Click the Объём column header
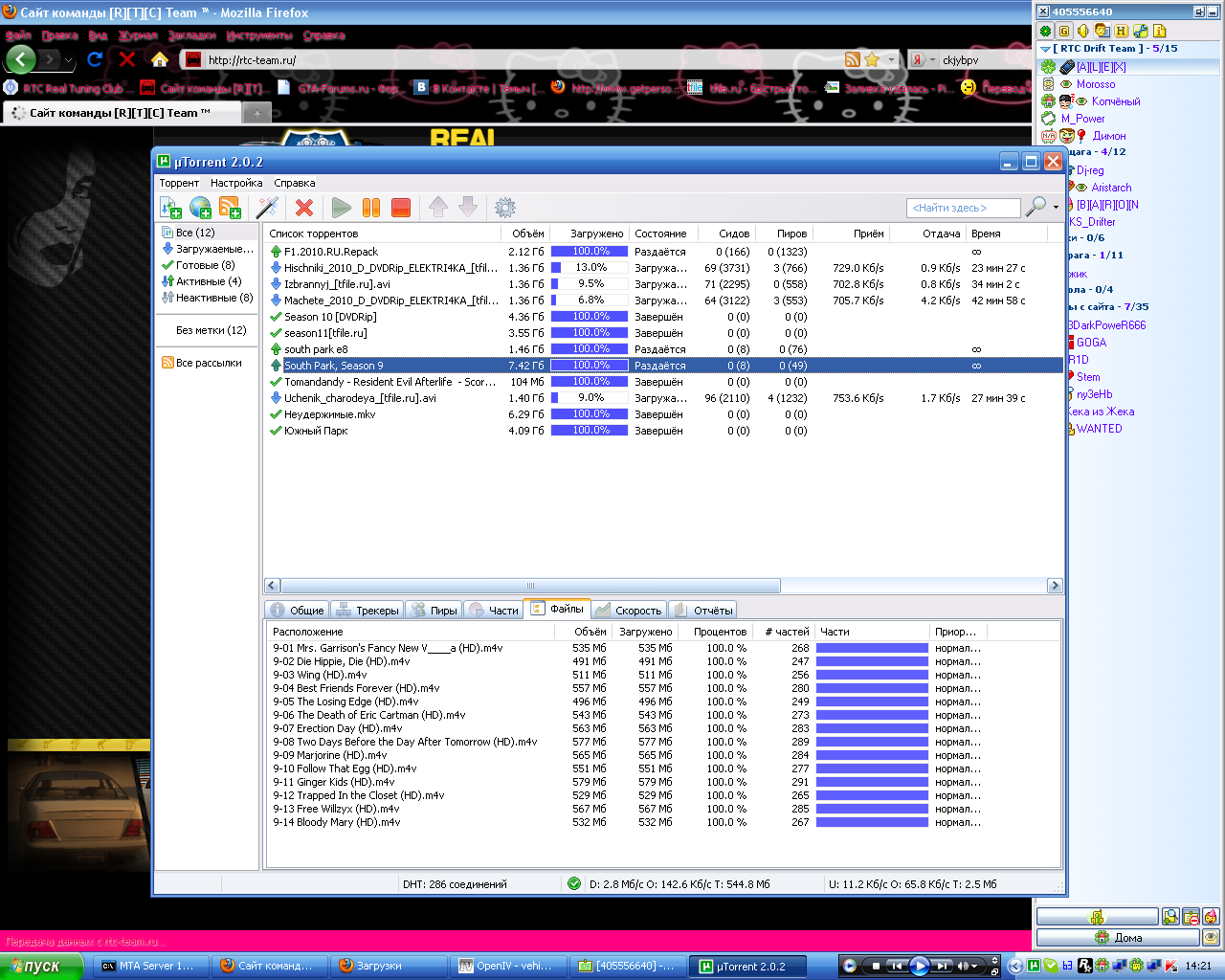The width and height of the screenshot is (1225, 980). coord(527,234)
